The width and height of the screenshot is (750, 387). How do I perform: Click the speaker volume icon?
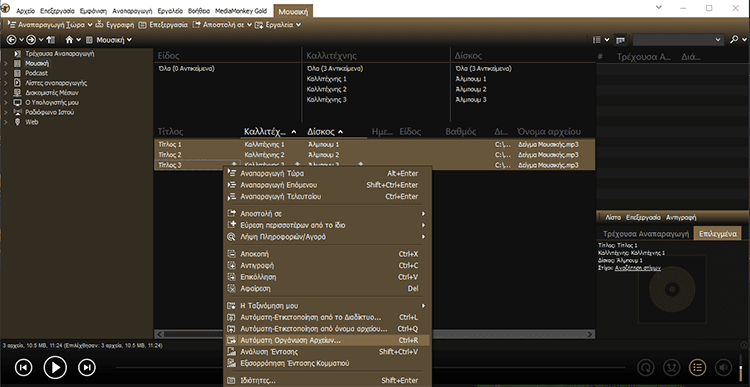723,367
